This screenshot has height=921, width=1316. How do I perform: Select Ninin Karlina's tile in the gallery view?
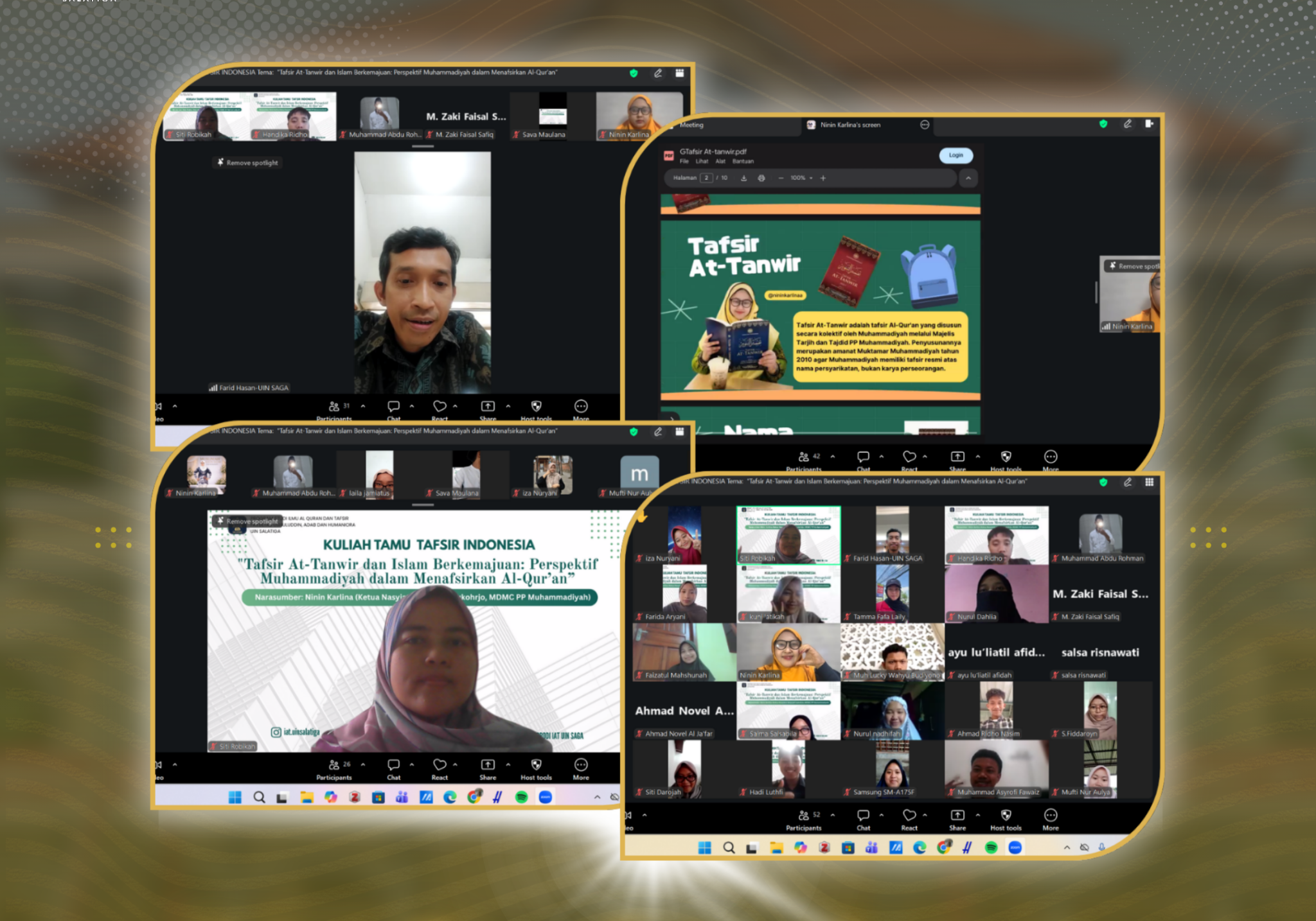coord(788,652)
